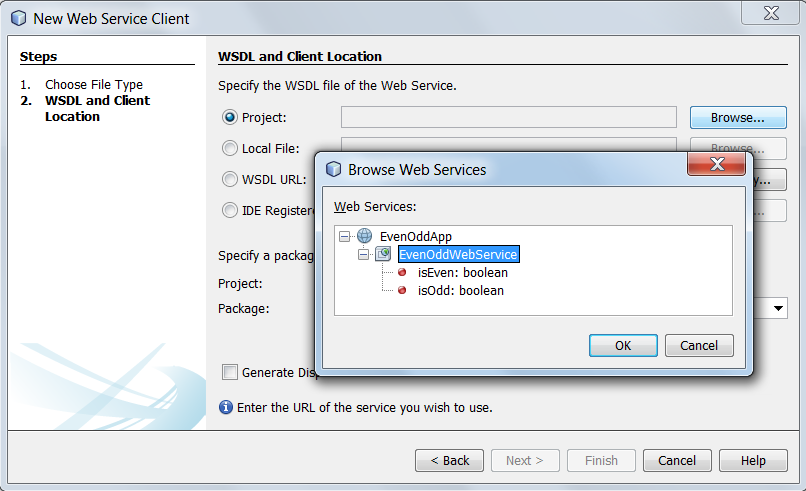Click the EvenOddApp globe project icon
The image size is (806, 491).
364,236
